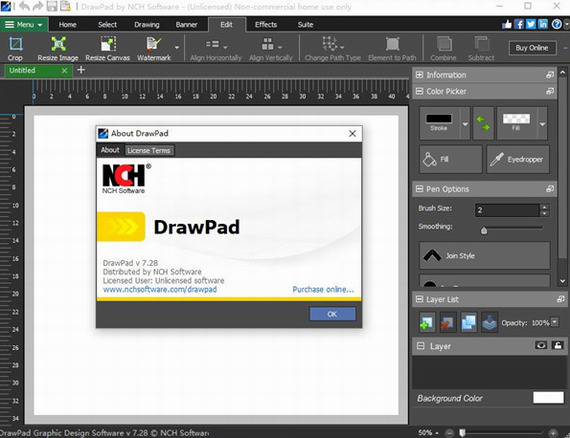570x438 pixels.
Task: Add a new document tab
Action: [x=81, y=70]
